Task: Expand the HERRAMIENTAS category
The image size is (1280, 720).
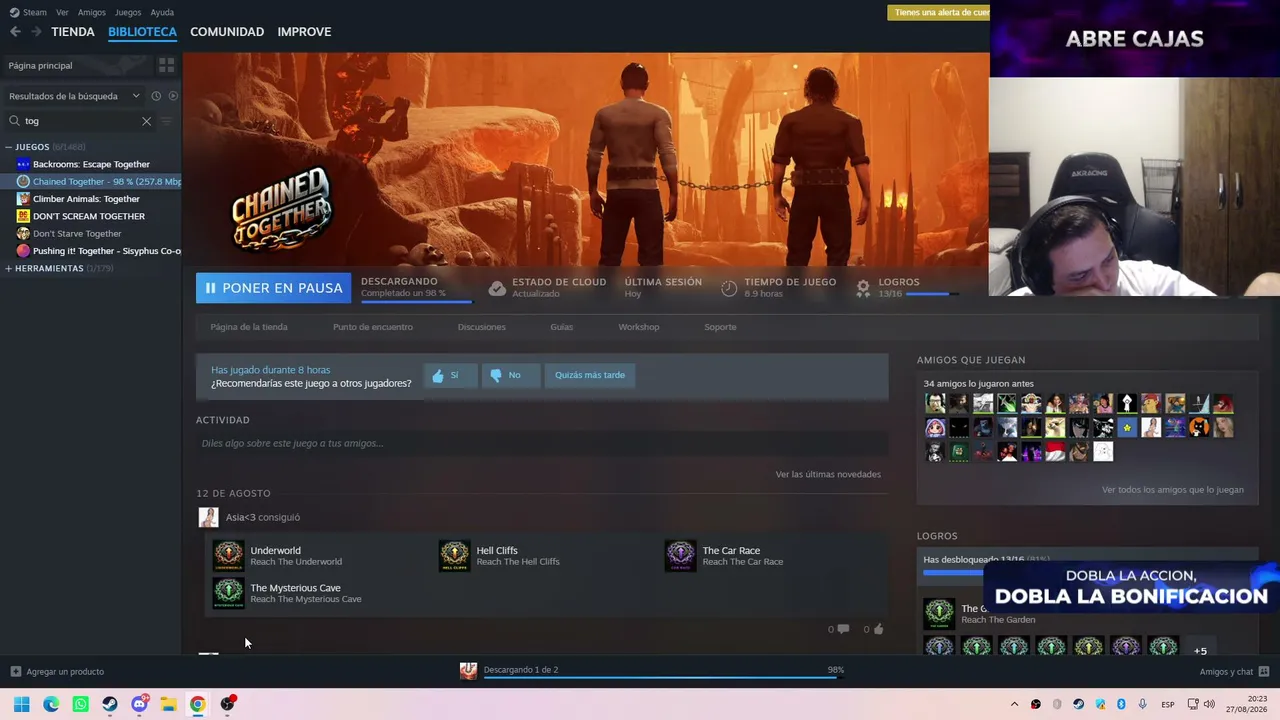Action: pos(8,269)
